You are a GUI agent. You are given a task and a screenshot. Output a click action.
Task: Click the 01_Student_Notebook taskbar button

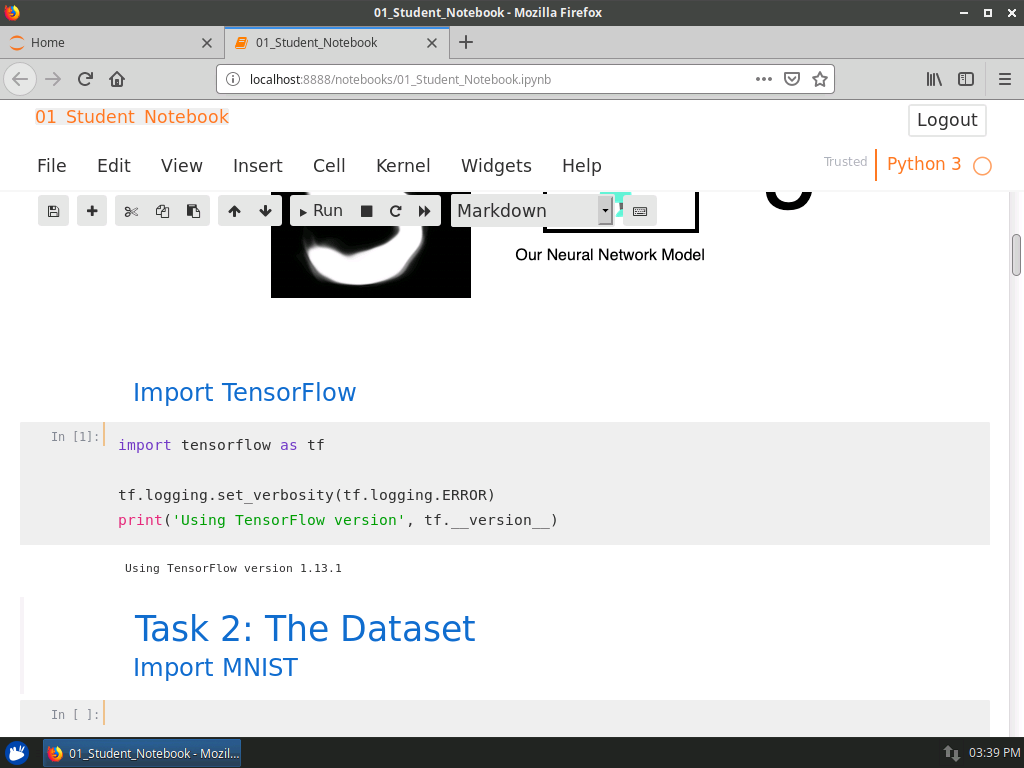tap(142, 753)
